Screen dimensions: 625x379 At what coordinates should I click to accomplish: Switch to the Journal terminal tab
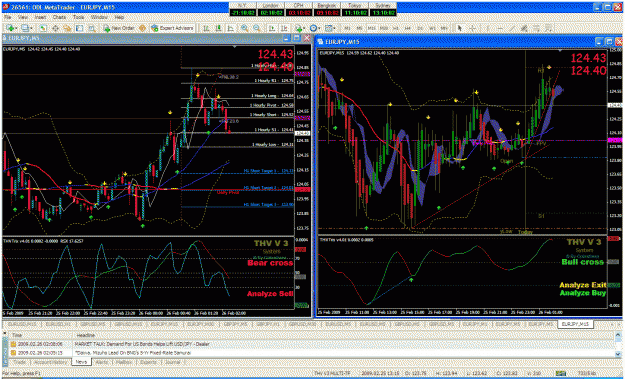172,362
